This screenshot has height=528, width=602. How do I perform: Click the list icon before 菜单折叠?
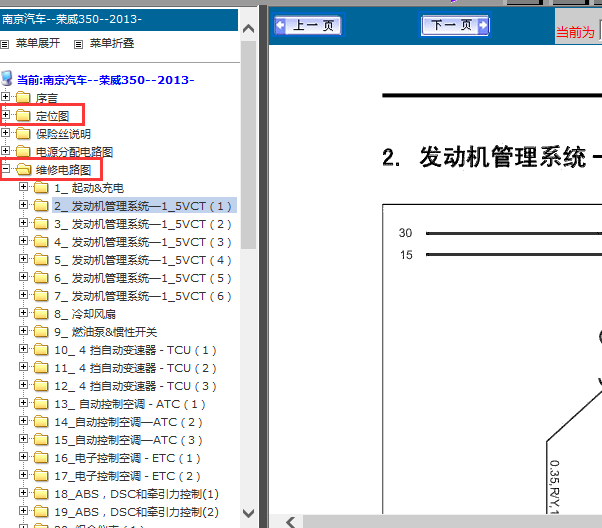78,45
